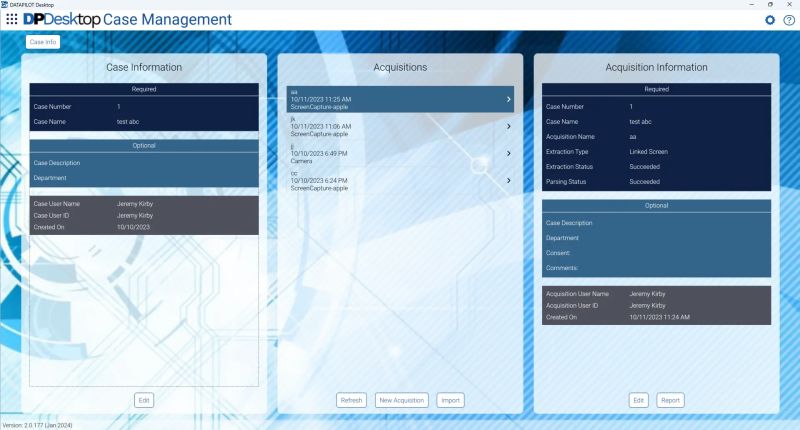Start a New Acquisition
Image resolution: width=800 pixels, height=430 pixels.
402,400
